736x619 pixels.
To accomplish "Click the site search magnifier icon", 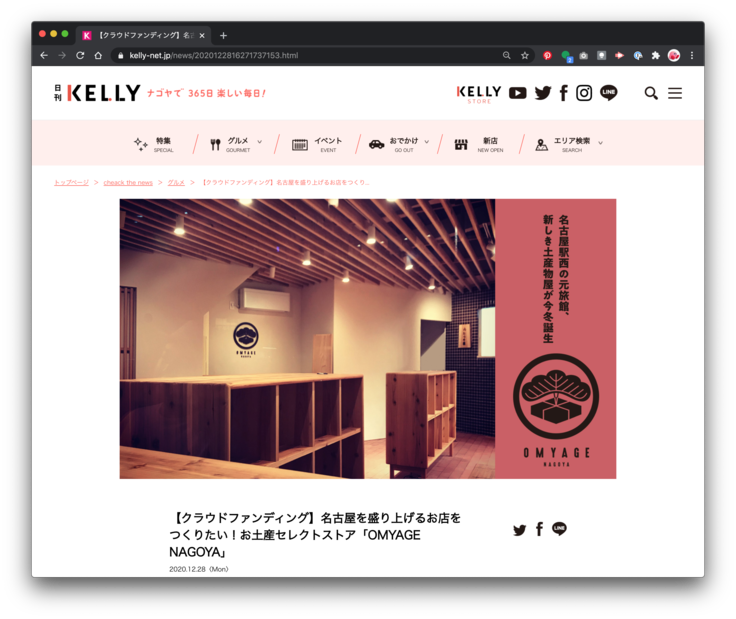I will 651,93.
